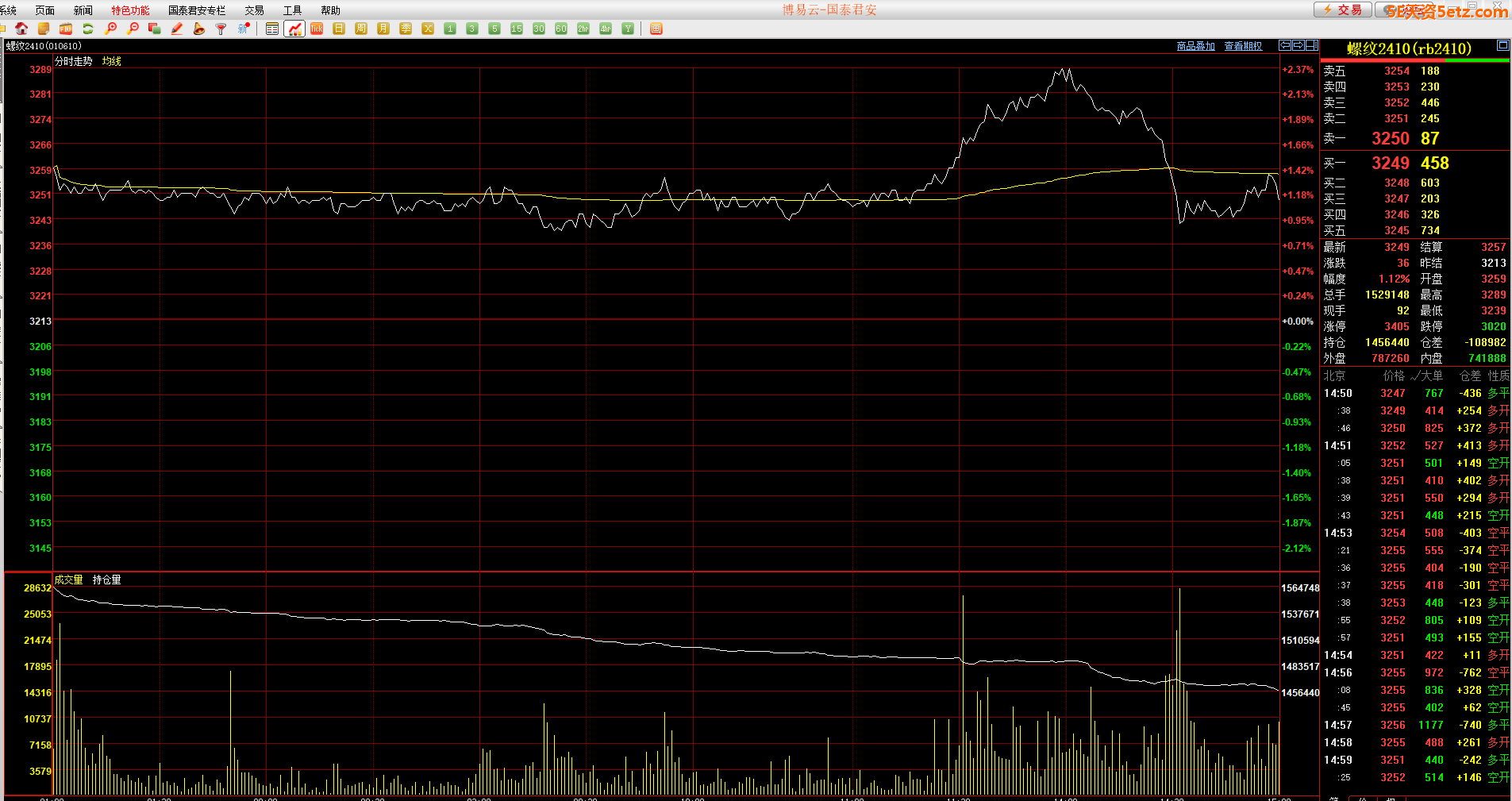
Task: Click the red Home icon in toolbar
Action: pyautogui.click(x=21, y=29)
